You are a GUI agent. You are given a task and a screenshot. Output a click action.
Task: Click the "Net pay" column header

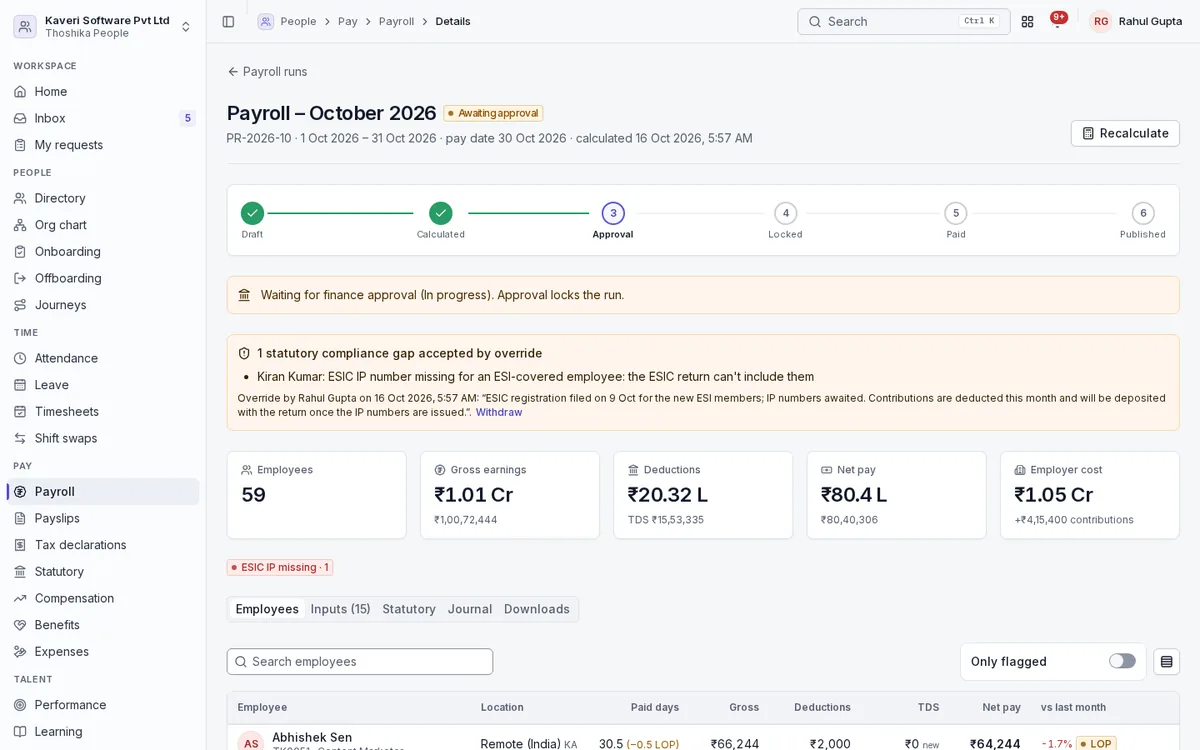tap(1001, 707)
